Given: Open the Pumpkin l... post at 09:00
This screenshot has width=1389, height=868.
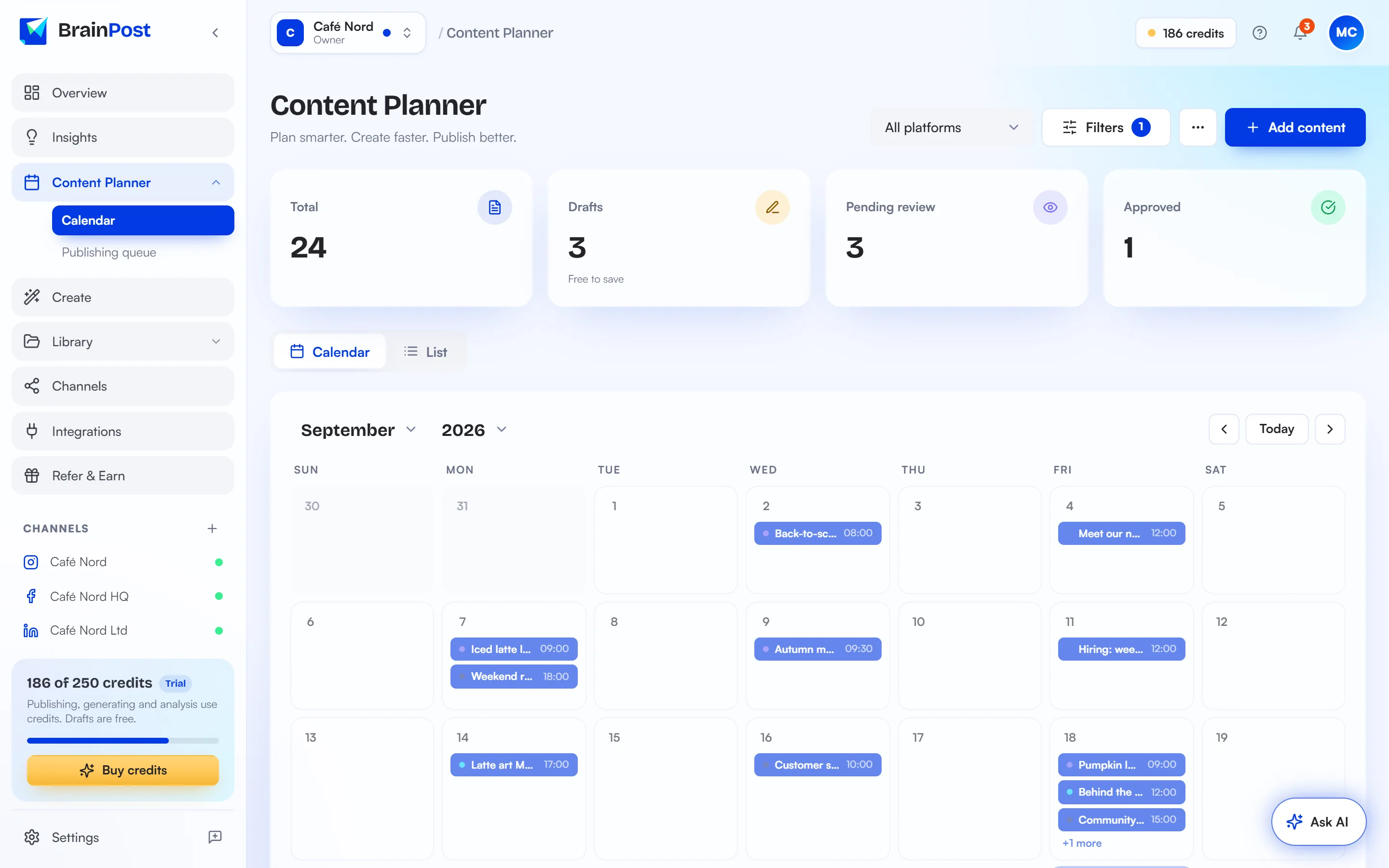Looking at the screenshot, I should coord(1121,765).
